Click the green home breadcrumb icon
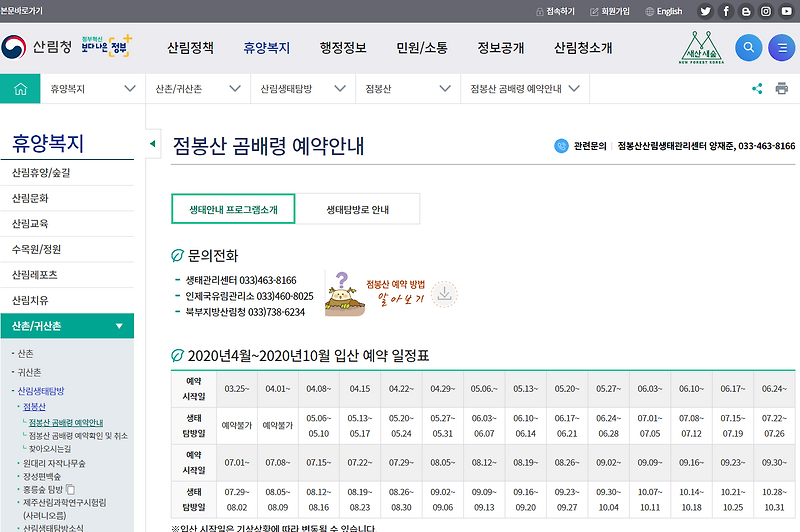 tap(20, 89)
